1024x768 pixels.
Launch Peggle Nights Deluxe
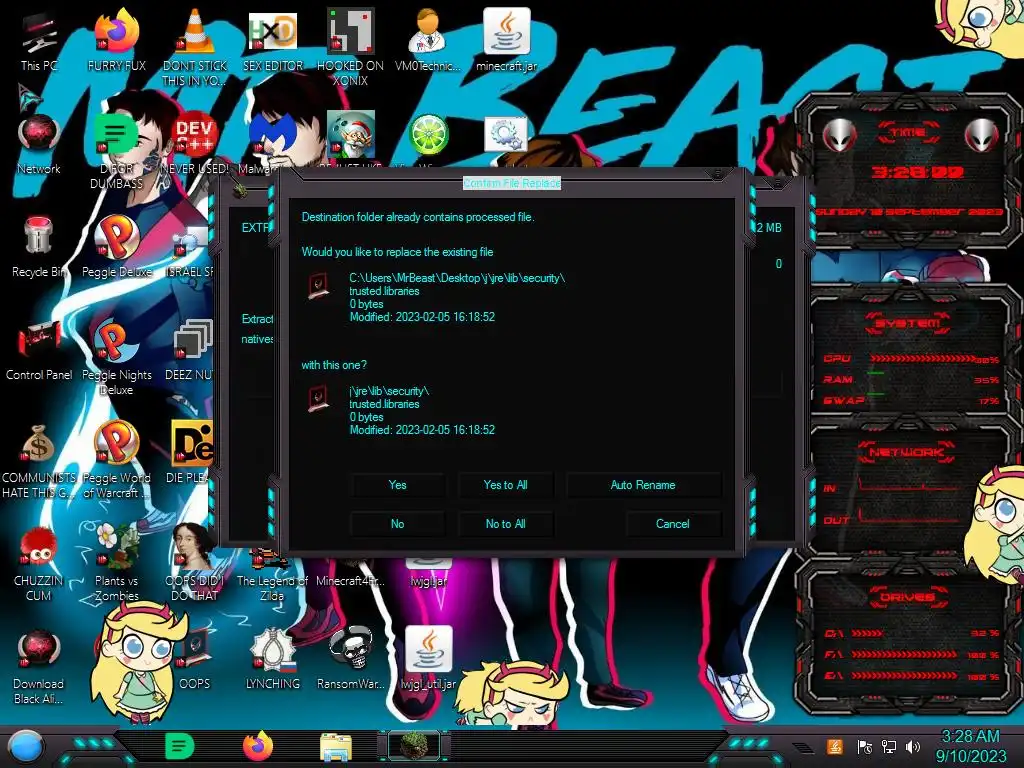(x=116, y=357)
